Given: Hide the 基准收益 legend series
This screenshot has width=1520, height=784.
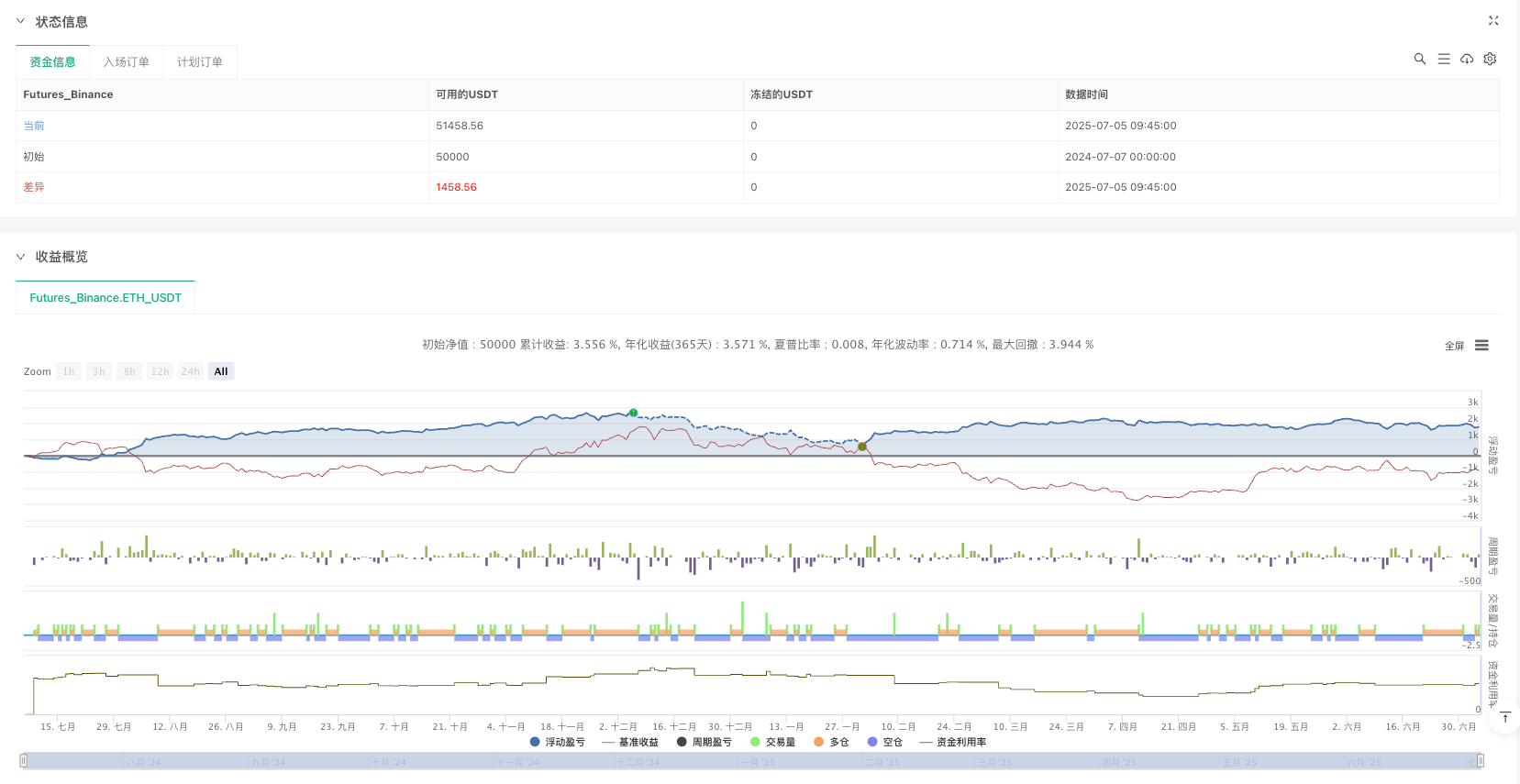Looking at the screenshot, I should [630, 742].
